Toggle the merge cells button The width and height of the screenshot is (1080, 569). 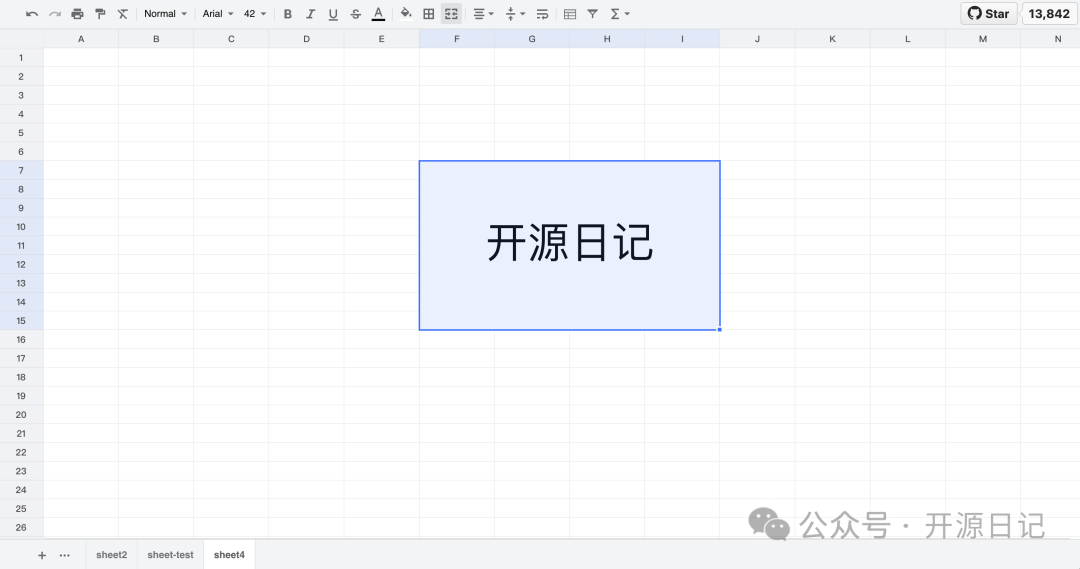pos(451,14)
